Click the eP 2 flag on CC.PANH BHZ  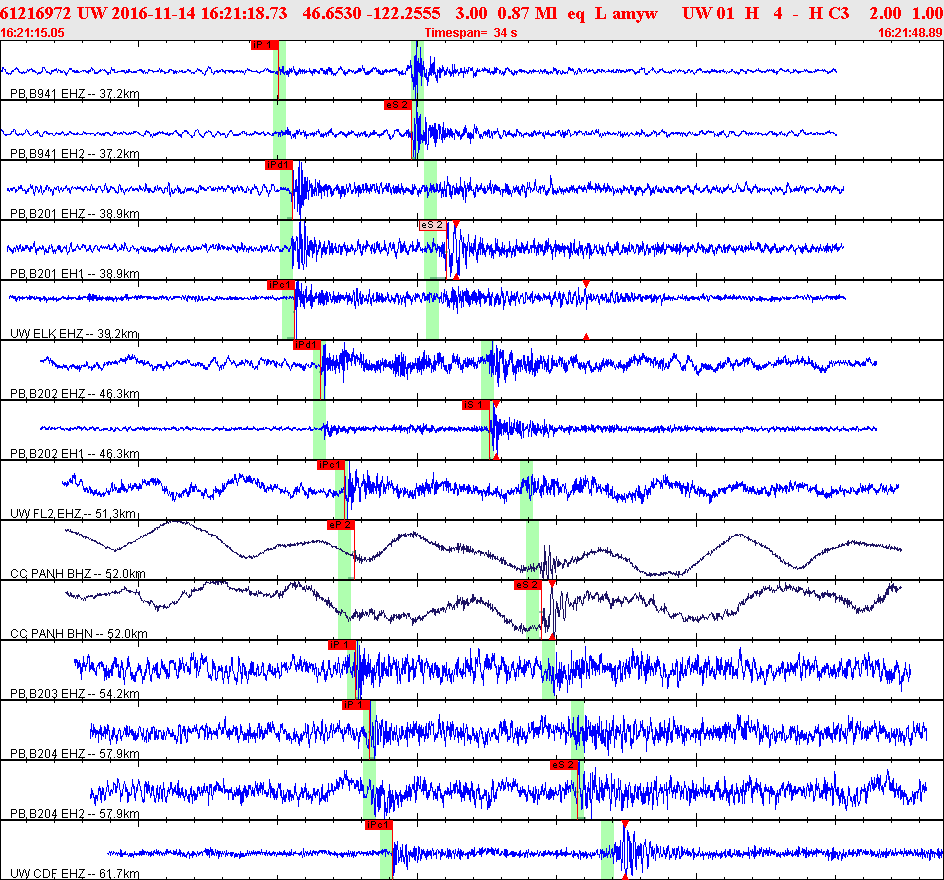(340, 525)
